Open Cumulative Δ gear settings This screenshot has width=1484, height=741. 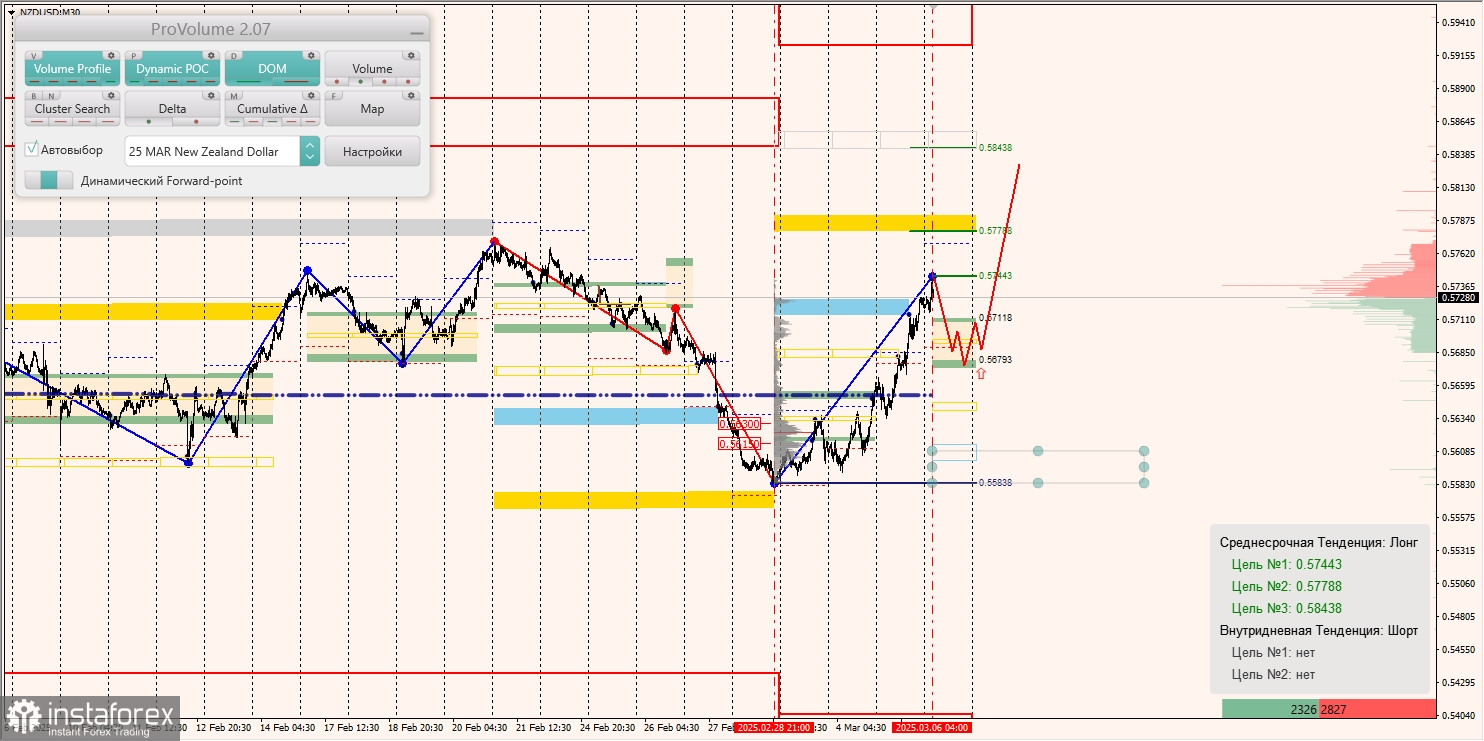tap(311, 95)
